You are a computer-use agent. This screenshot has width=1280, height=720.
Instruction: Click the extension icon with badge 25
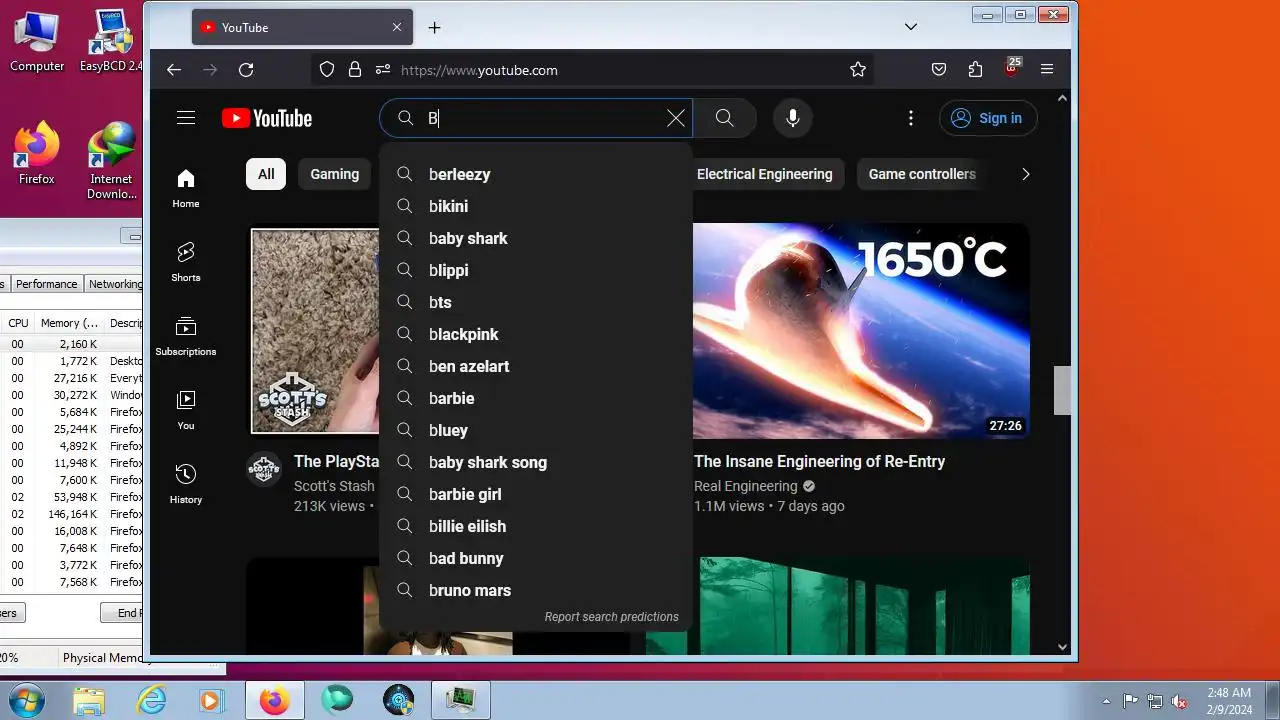(x=1012, y=68)
